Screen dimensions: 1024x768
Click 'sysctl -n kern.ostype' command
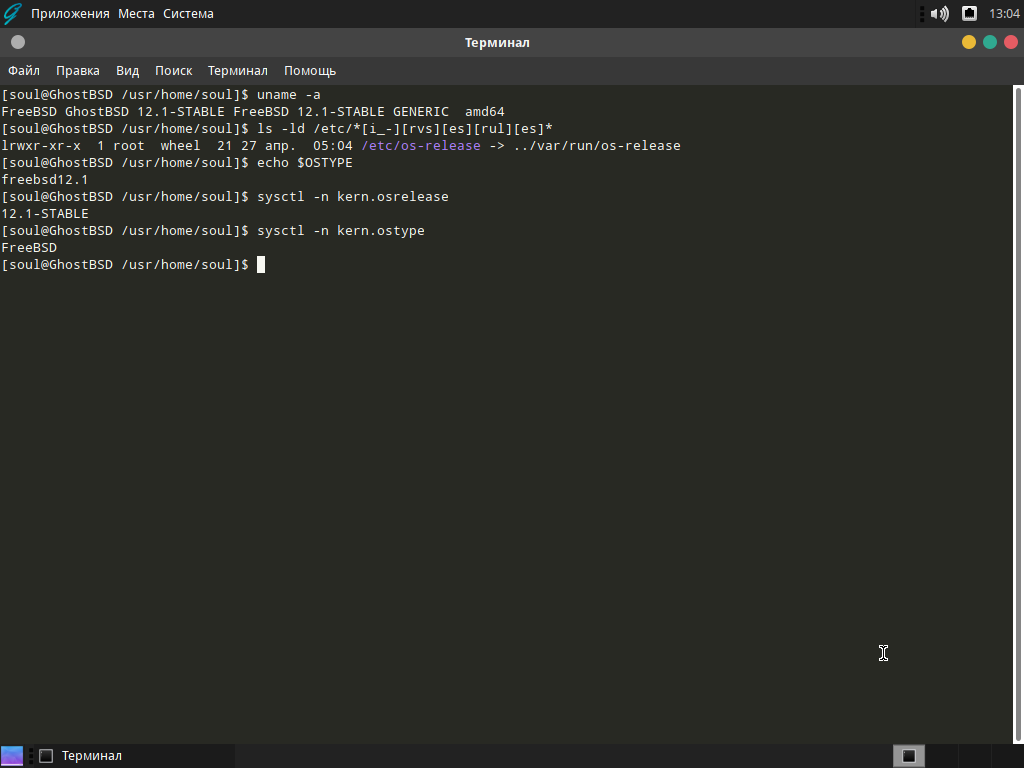point(341,231)
